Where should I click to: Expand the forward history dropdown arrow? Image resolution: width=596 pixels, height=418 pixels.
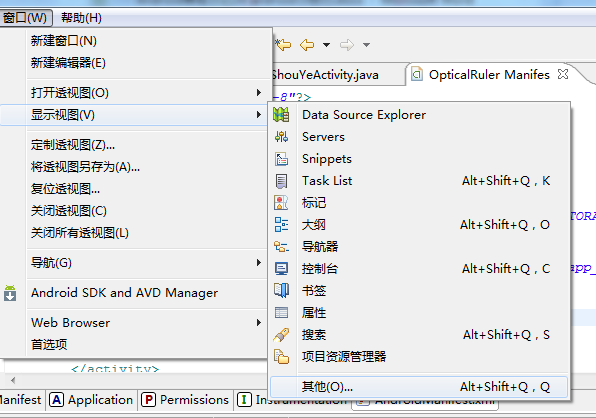click(366, 45)
